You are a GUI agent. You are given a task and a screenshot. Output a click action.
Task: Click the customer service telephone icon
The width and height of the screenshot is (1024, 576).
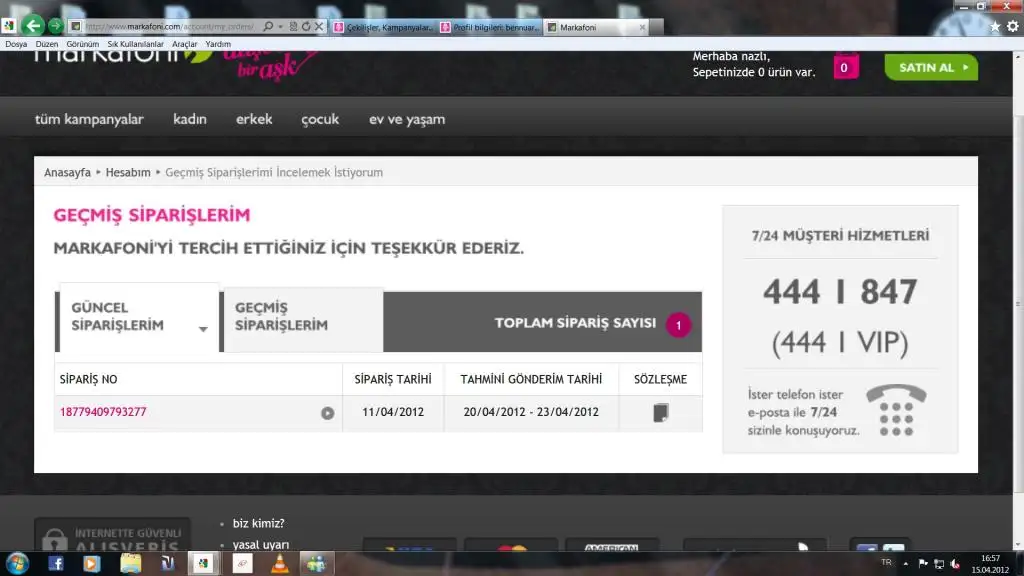(x=896, y=410)
